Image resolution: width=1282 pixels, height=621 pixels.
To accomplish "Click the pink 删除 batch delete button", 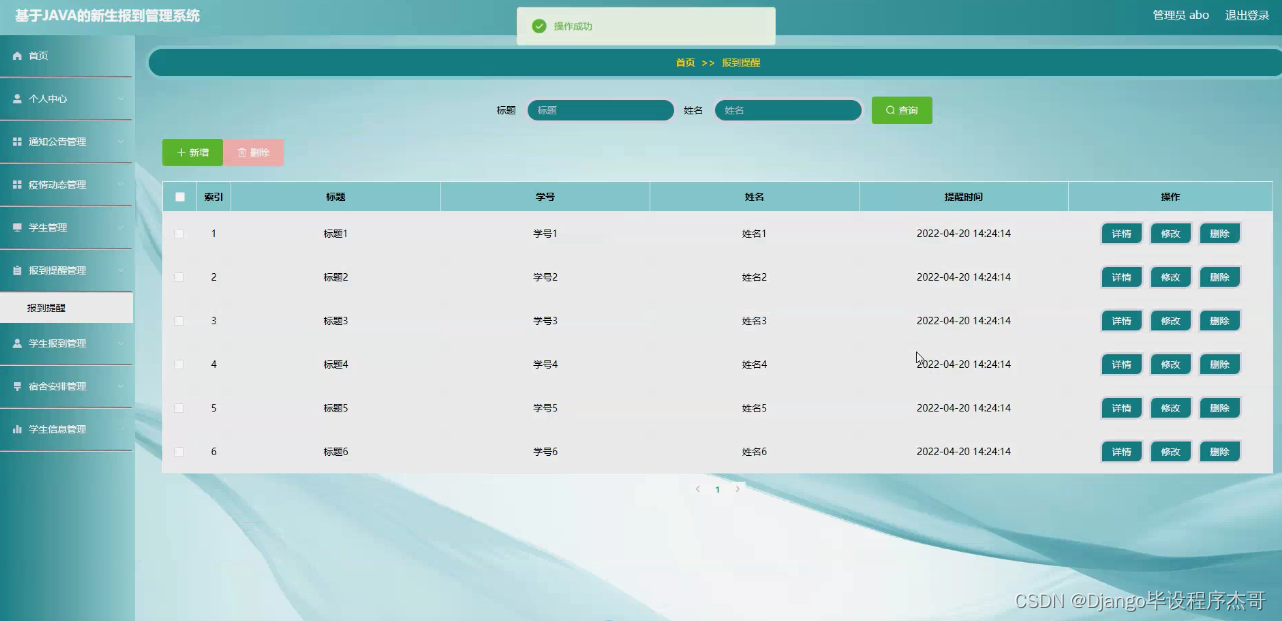I will tap(254, 153).
